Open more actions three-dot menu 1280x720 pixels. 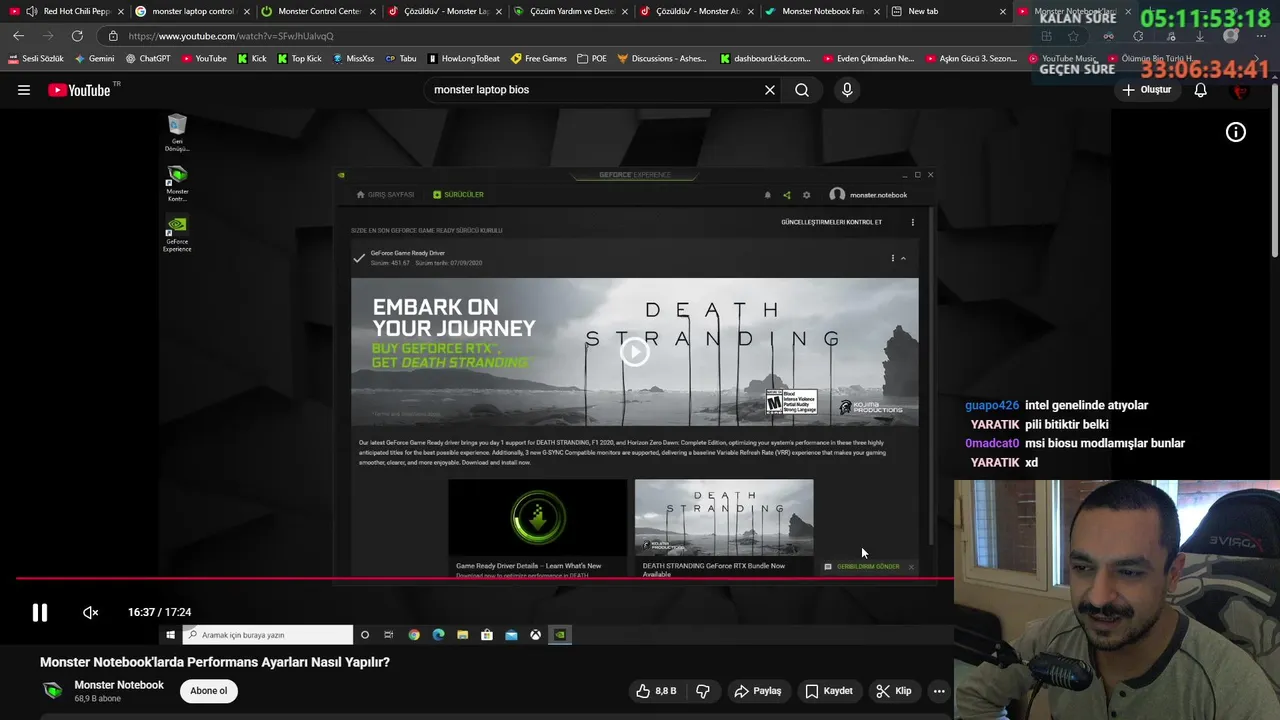[x=939, y=691]
